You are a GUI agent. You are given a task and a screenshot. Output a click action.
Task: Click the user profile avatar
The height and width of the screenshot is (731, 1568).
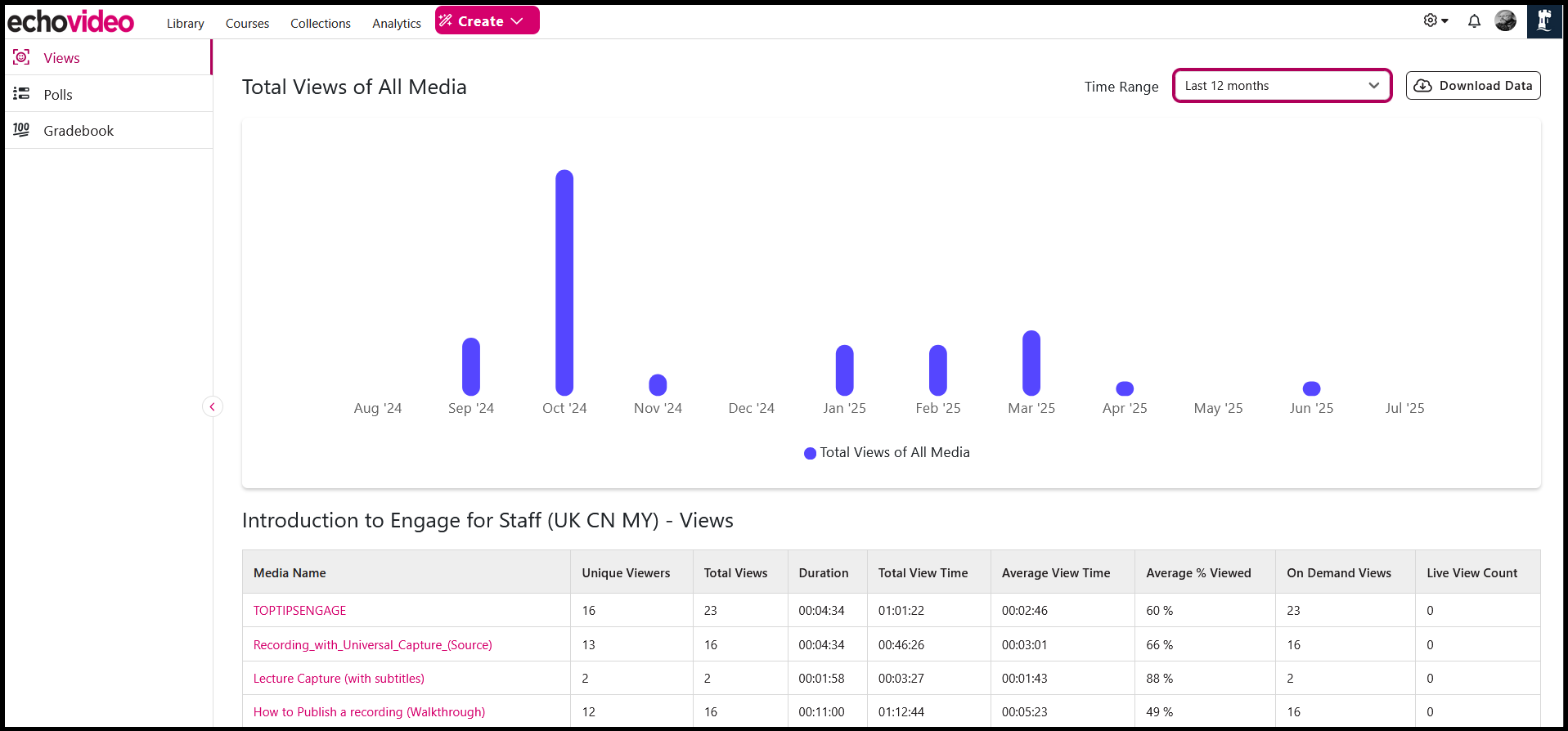click(1505, 21)
